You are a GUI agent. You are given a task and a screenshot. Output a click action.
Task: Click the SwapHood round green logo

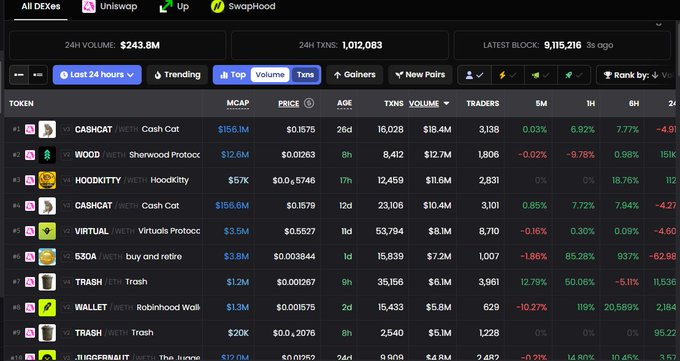coord(217,6)
